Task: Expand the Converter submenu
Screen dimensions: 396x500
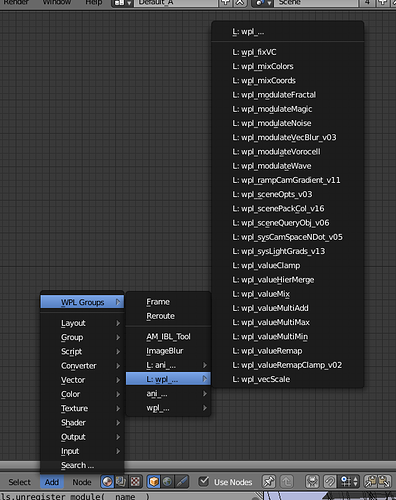Action: (82, 366)
